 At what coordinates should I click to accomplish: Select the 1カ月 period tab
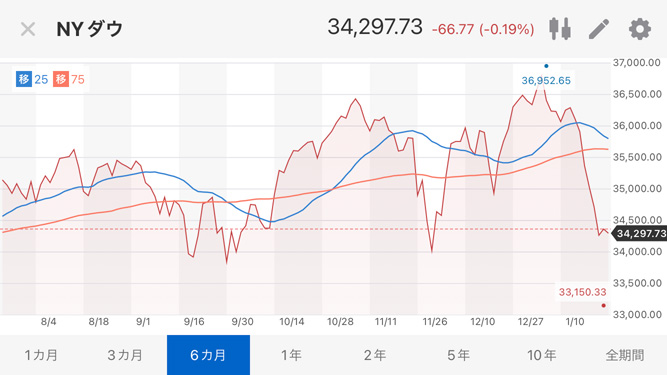pos(42,355)
